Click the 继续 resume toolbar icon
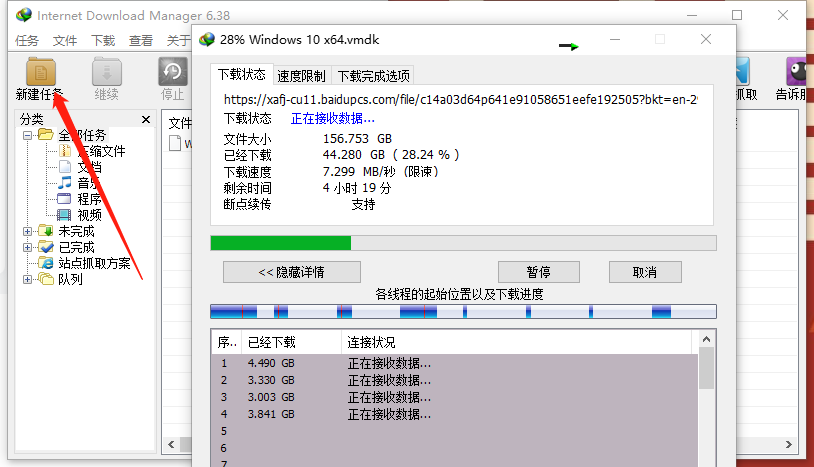This screenshot has height=467, width=814. point(106,72)
